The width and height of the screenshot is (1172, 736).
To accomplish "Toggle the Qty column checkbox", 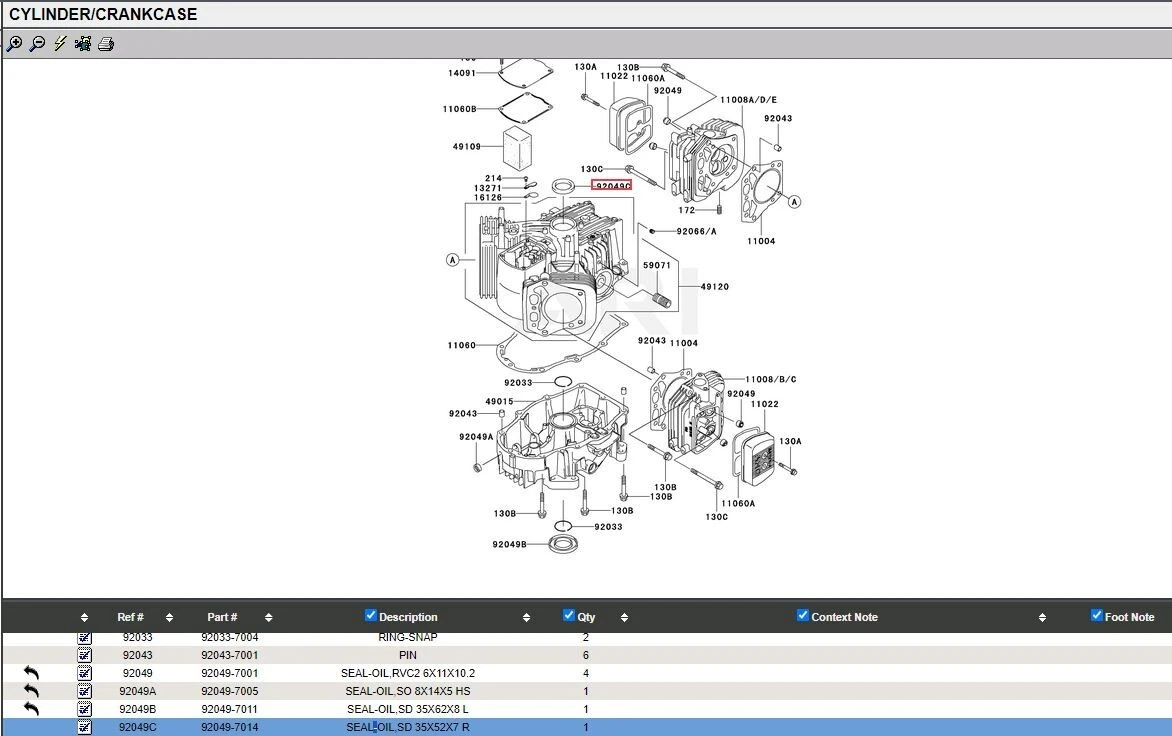I will (x=569, y=616).
